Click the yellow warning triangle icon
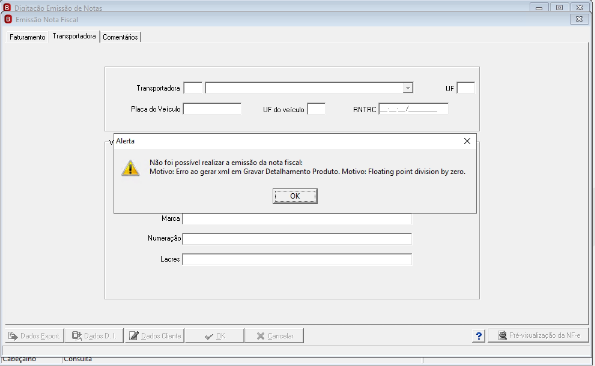Image resolution: width=595 pixels, height=366 pixels. pyautogui.click(x=130, y=168)
